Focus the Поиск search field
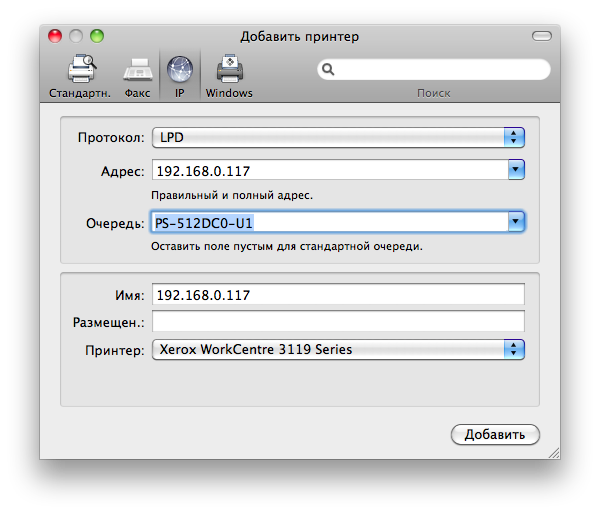 coord(434,69)
